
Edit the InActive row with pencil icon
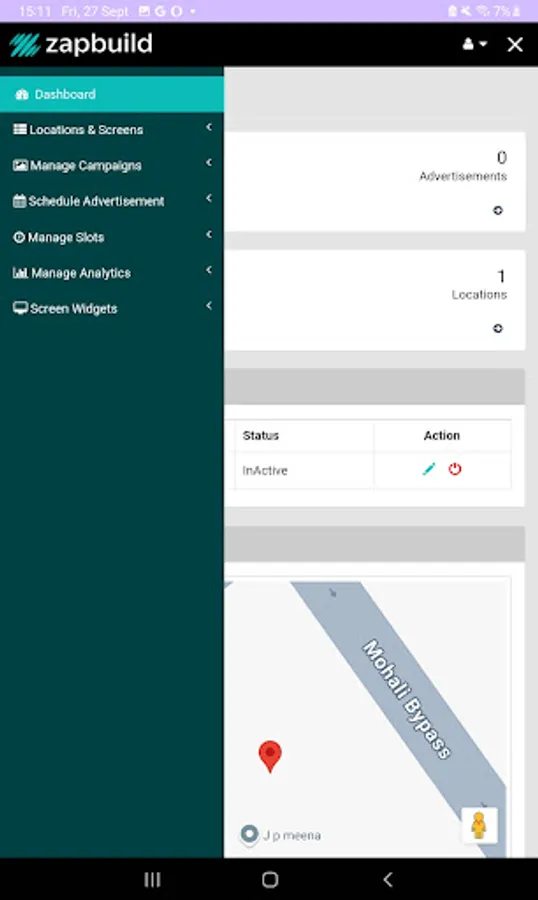(x=429, y=469)
